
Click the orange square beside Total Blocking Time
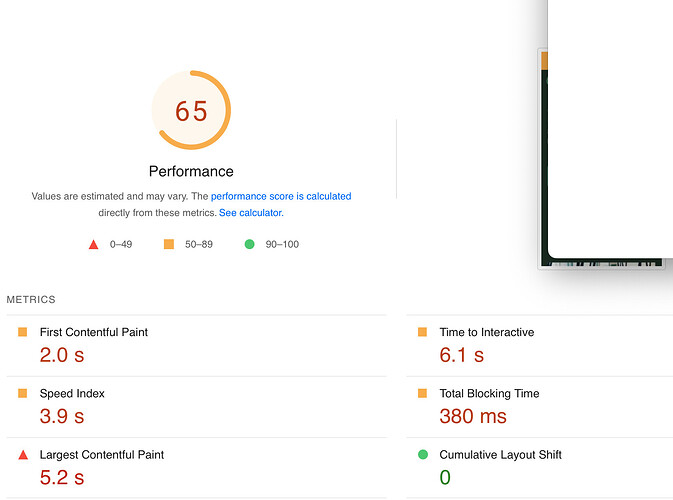(x=422, y=393)
